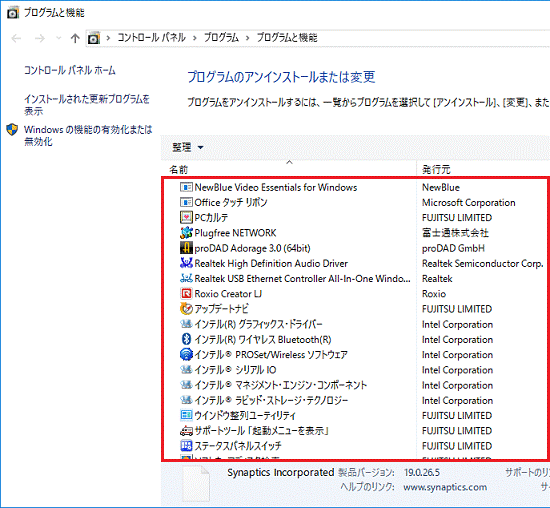Open インストールされた更新プログラムを表示 link

coord(87,105)
